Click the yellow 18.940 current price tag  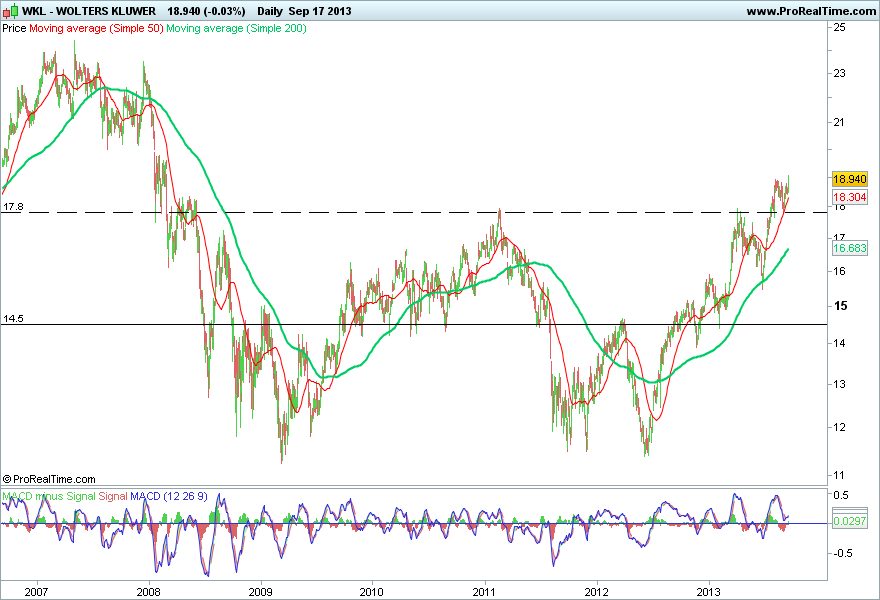(850, 179)
